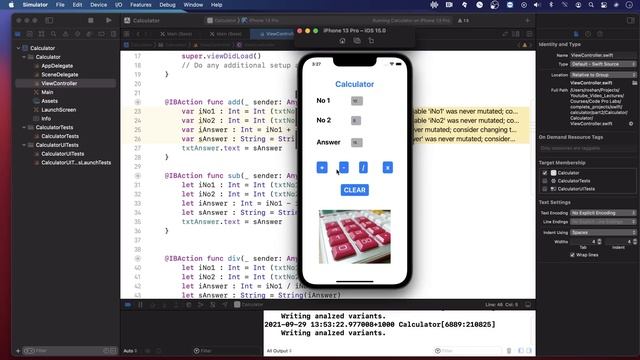Screen dimensions: 640x360
Task: Toggle Wrap lines checkbox
Action: 572,255
